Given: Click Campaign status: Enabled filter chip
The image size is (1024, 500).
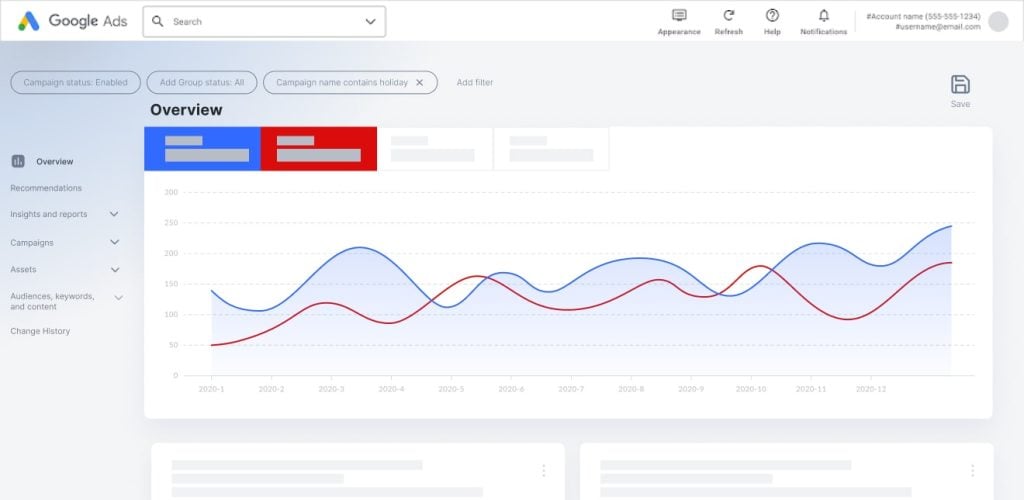Looking at the screenshot, I should tap(76, 83).
